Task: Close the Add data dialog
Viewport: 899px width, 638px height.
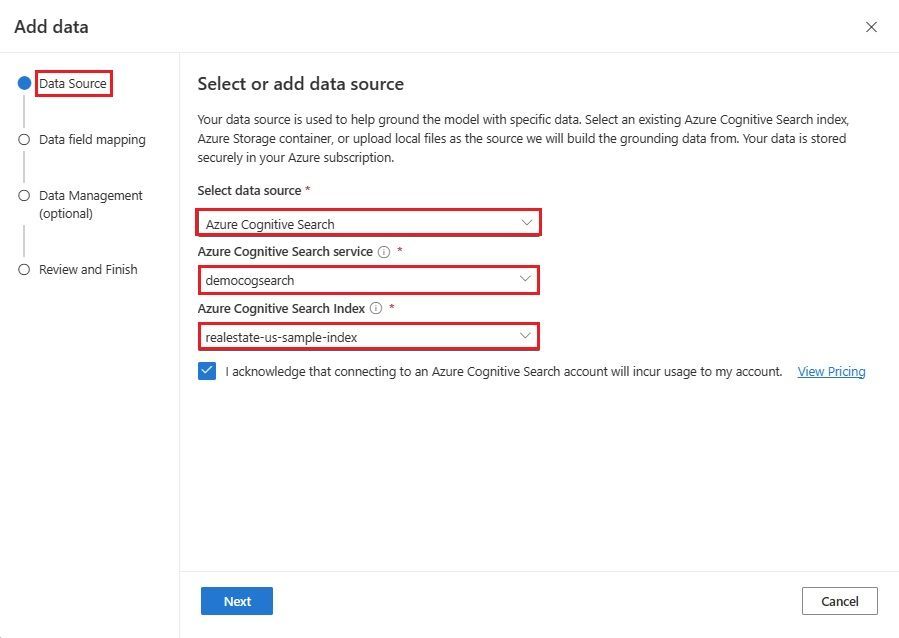Action: pyautogui.click(x=871, y=27)
